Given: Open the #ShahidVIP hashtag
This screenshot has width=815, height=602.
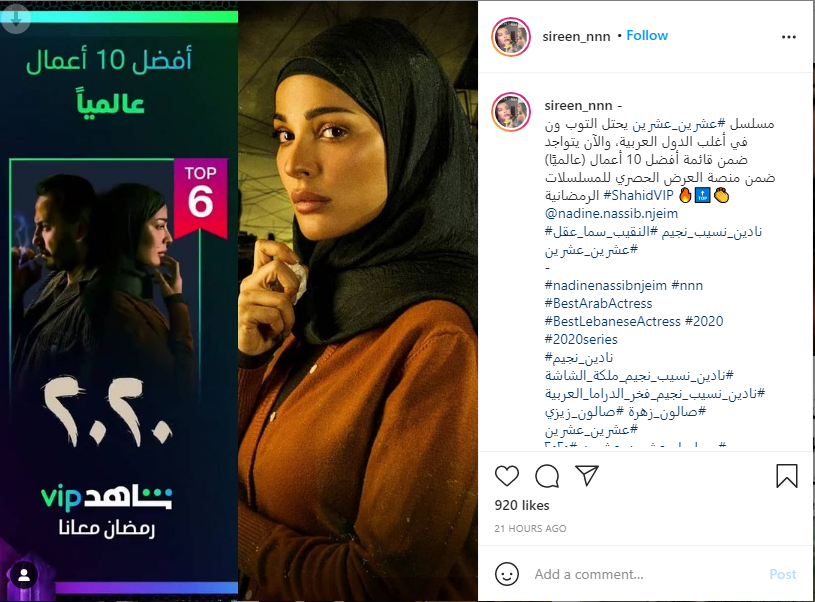Looking at the screenshot, I should (x=638, y=195).
